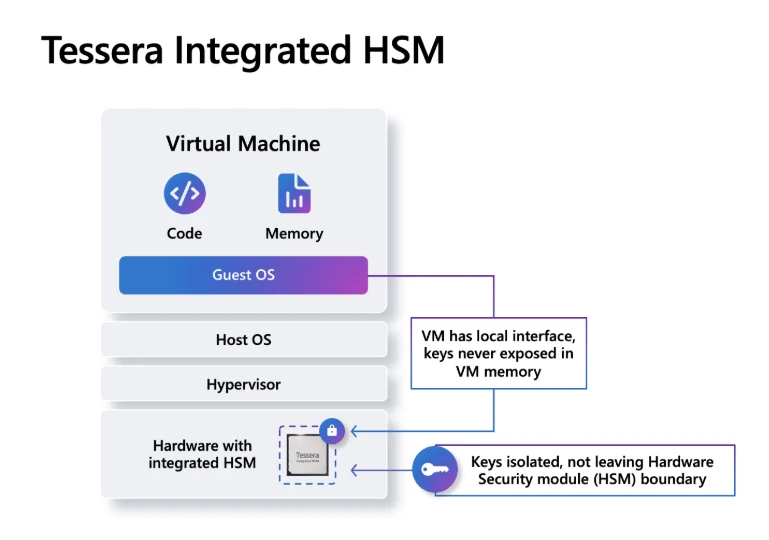The width and height of the screenshot is (769, 540).
Task: Click the "Keys isolated" callout text
Action: [592, 470]
